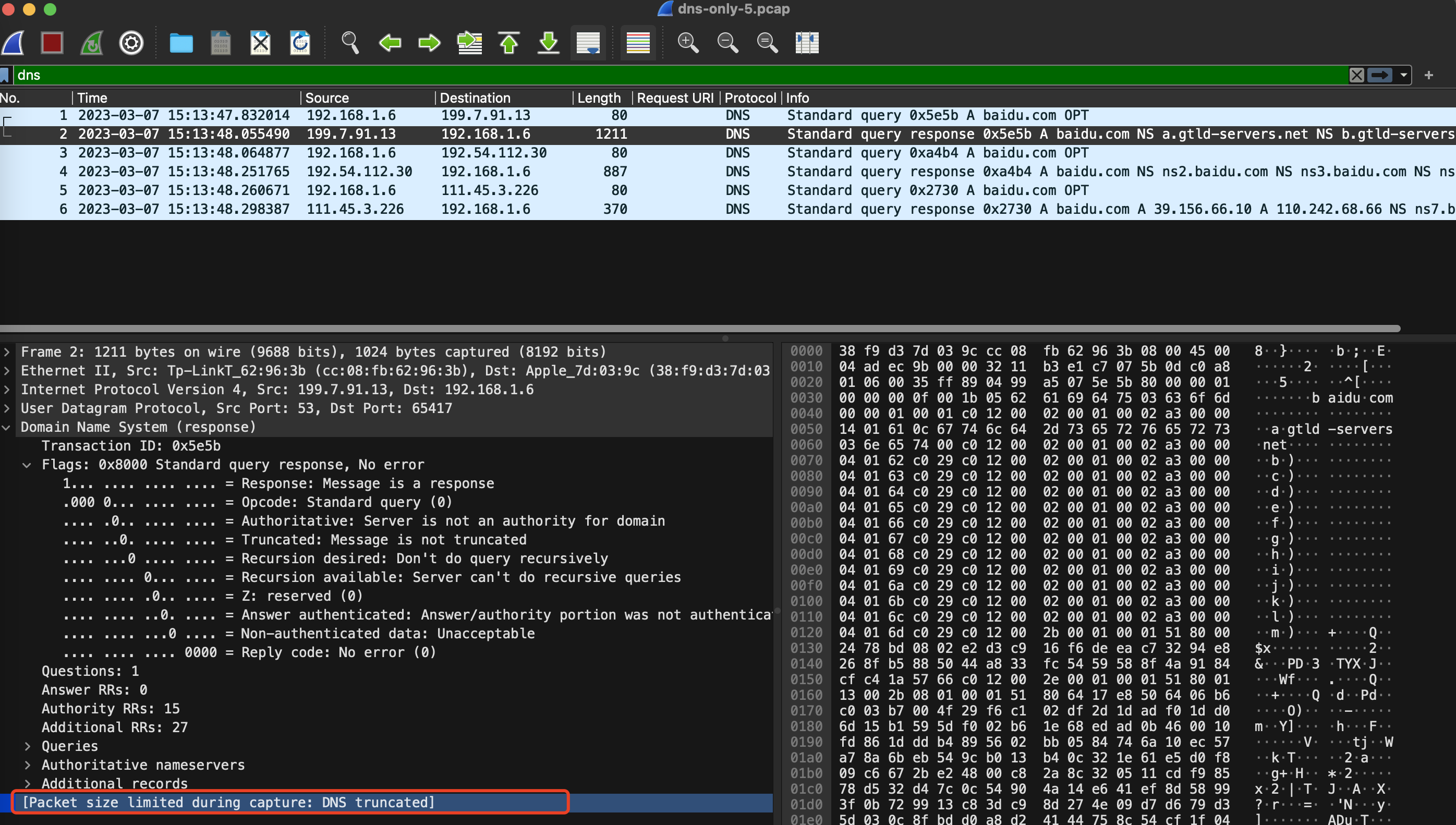Restart the current capture

pos(92,42)
